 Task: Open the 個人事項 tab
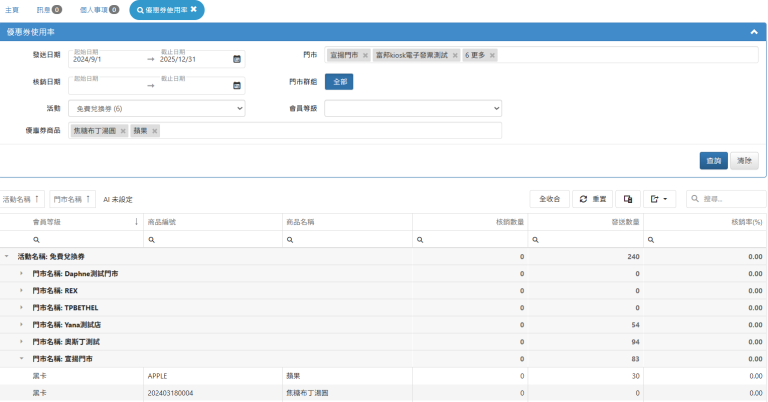click(100, 10)
